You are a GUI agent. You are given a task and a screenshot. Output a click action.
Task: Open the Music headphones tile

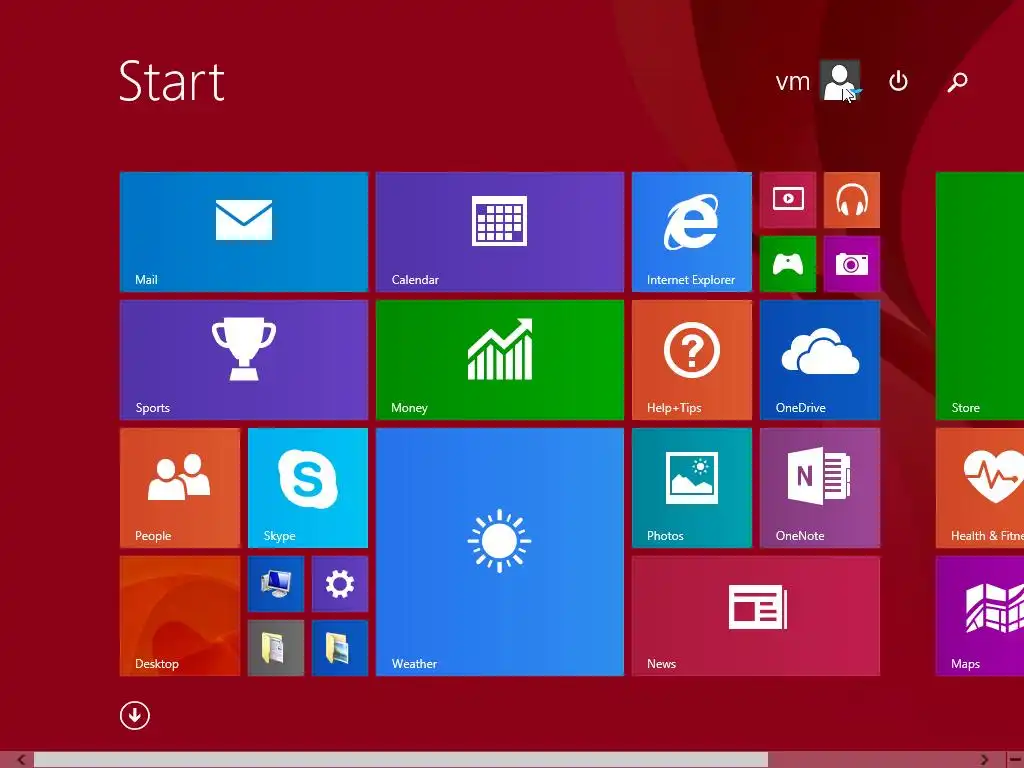(852, 200)
